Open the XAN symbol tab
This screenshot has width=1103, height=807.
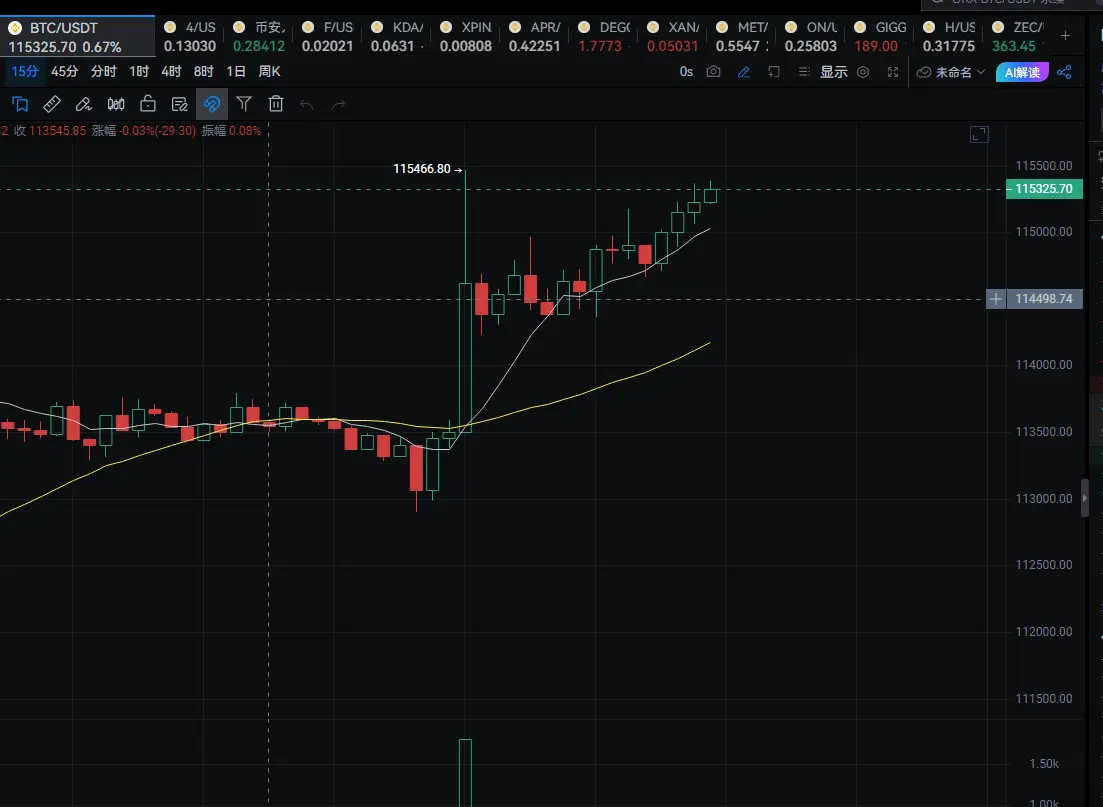672,37
